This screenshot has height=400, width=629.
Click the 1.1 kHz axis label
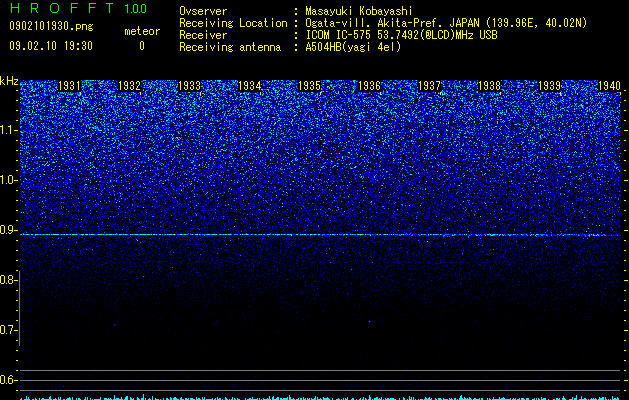(9, 130)
